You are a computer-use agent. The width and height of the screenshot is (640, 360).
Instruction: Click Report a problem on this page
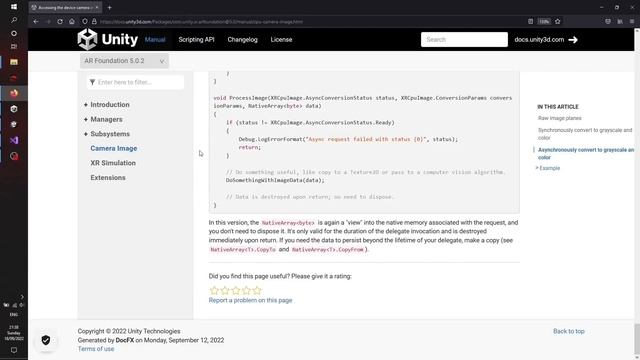[x=250, y=300]
